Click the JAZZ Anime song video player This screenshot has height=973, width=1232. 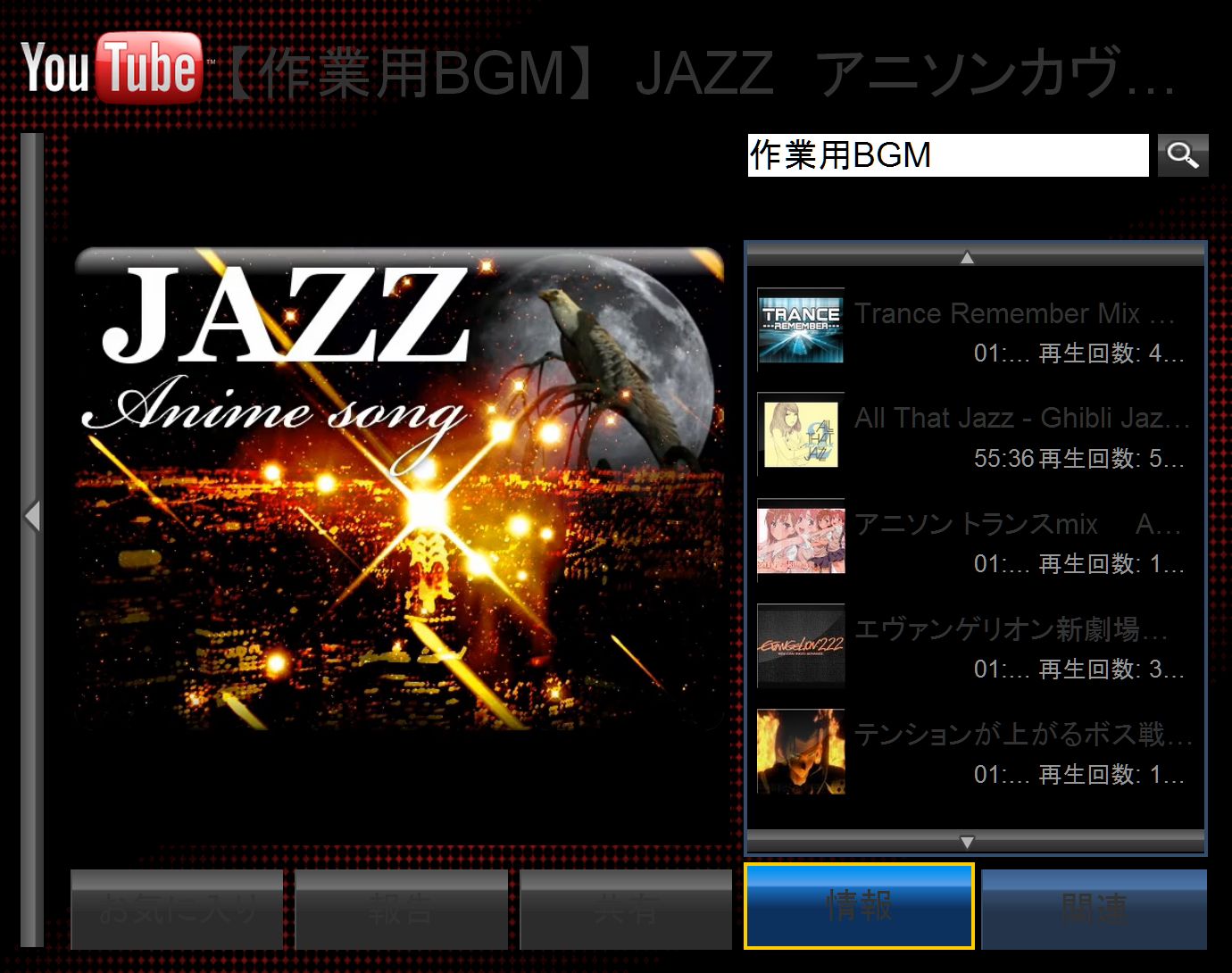399,488
